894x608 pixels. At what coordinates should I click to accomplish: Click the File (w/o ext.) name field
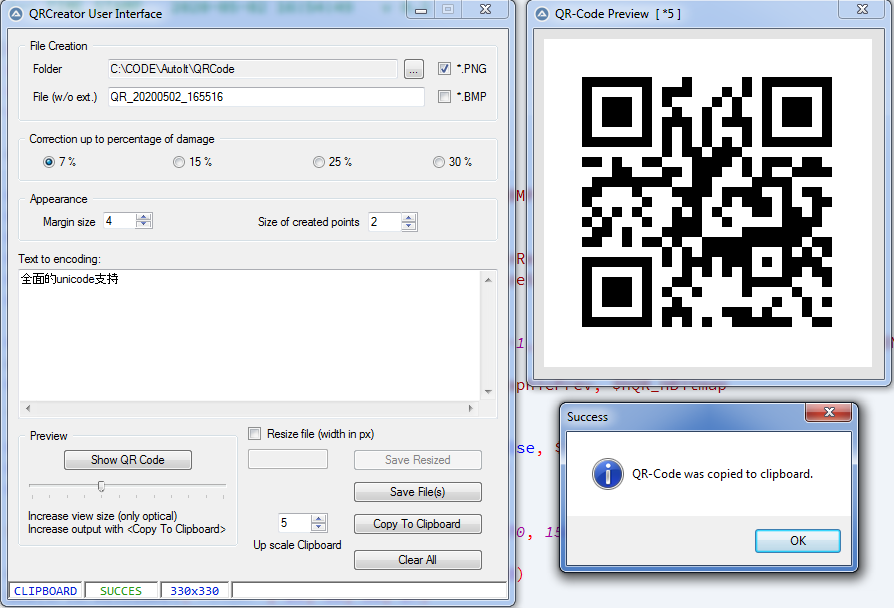(266, 97)
